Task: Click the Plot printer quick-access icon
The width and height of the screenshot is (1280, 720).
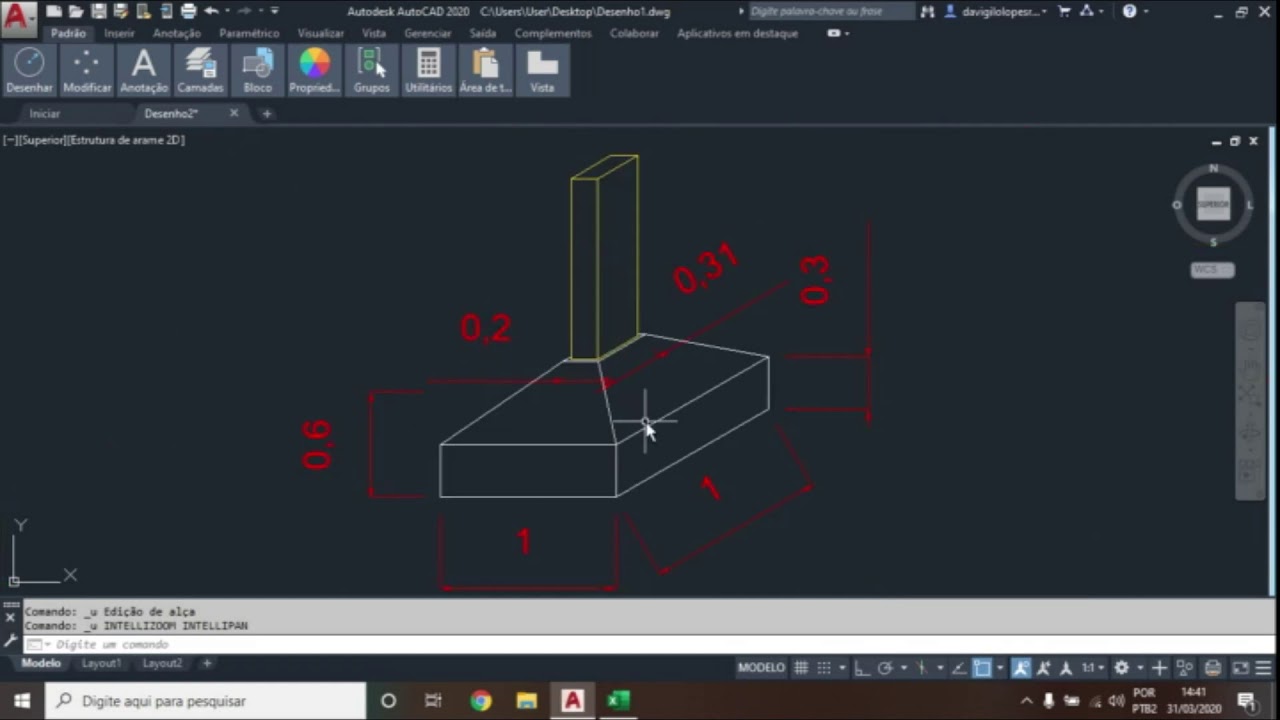Action: pyautogui.click(x=188, y=12)
